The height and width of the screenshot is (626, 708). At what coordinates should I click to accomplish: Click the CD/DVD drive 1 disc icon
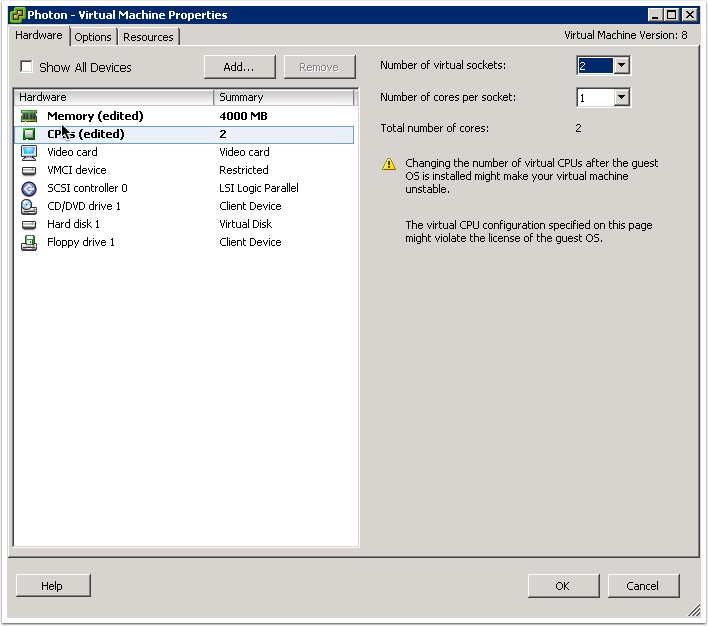point(29,206)
